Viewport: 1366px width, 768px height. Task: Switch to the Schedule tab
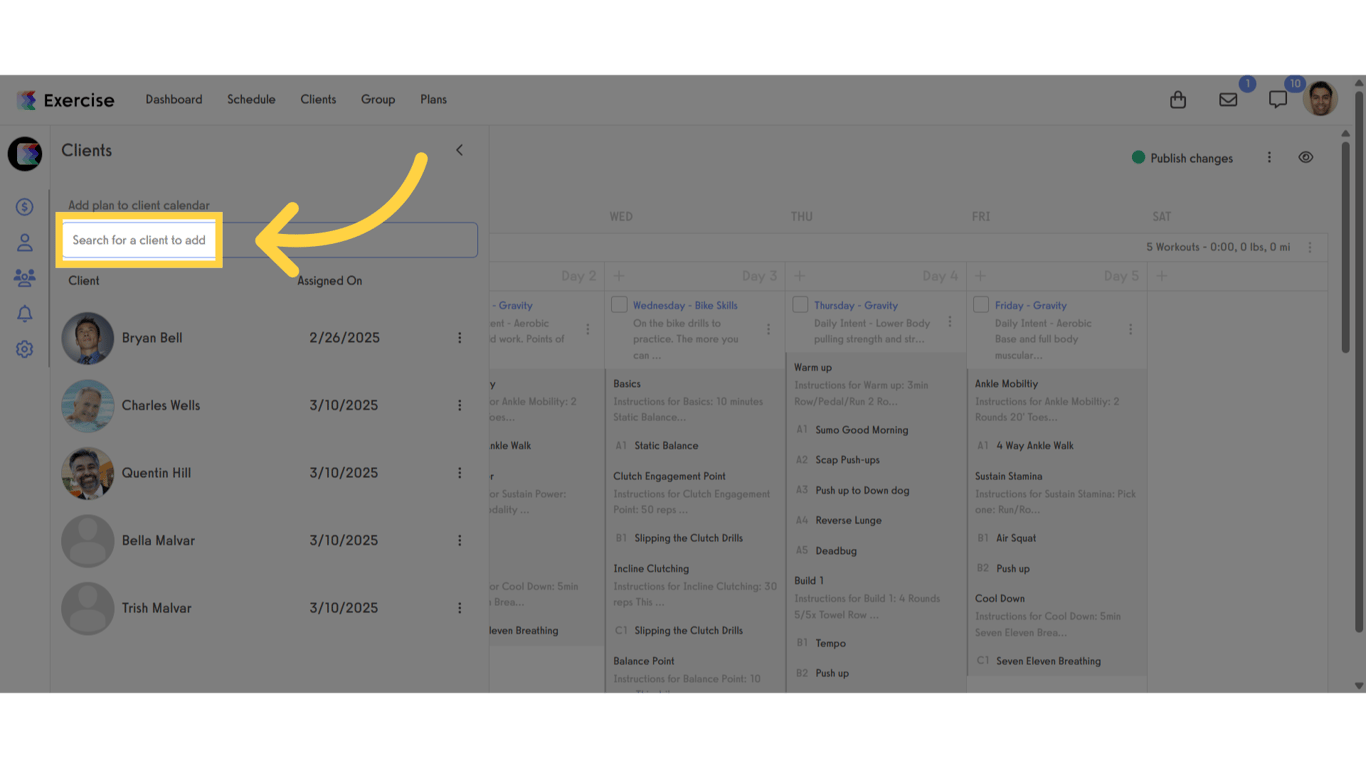click(x=251, y=99)
